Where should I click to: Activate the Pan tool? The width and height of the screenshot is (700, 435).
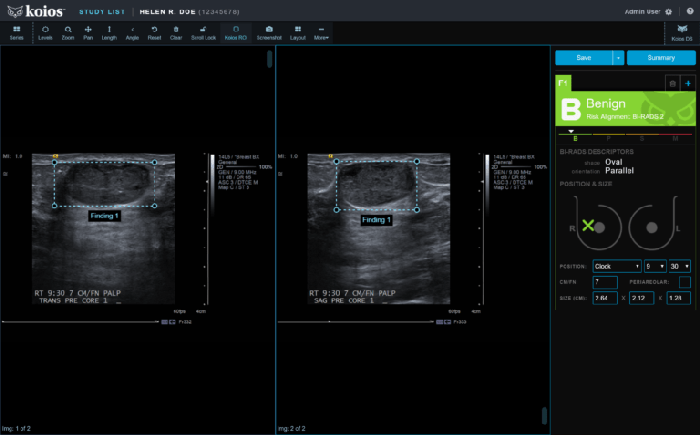point(88,32)
